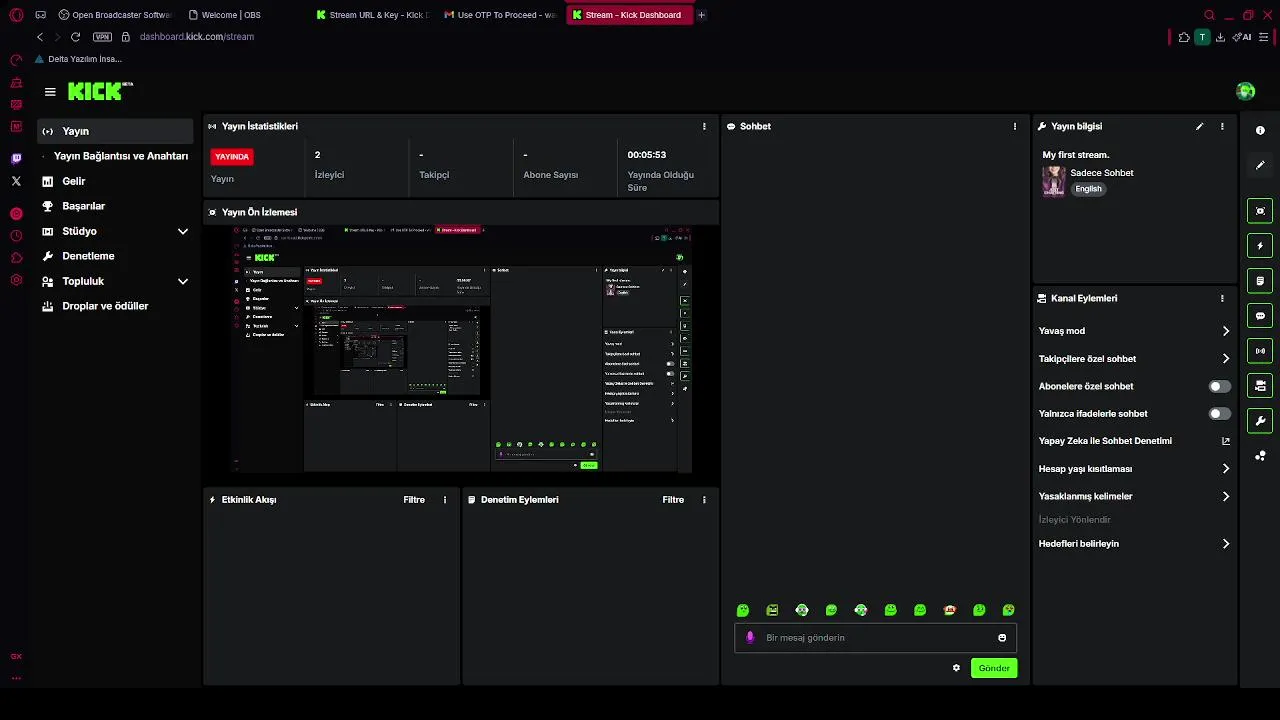Switch to Stream URL & Key tab
The width and height of the screenshot is (1280, 720).
click(x=372, y=15)
